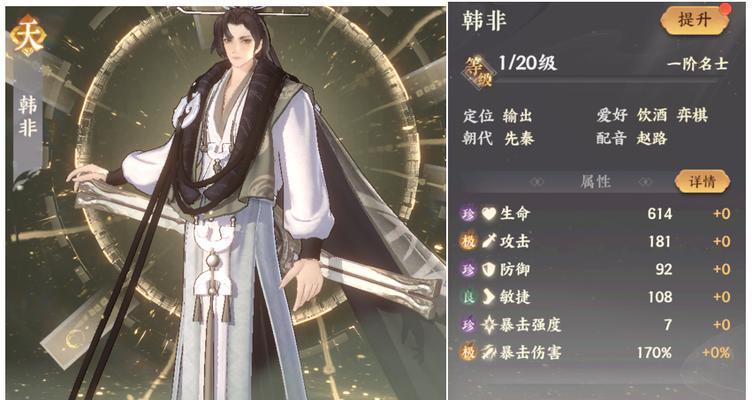This screenshot has height=400, width=752.
Task: Click the 良 grade badge for 敏捷
Action: pyautogui.click(x=469, y=297)
